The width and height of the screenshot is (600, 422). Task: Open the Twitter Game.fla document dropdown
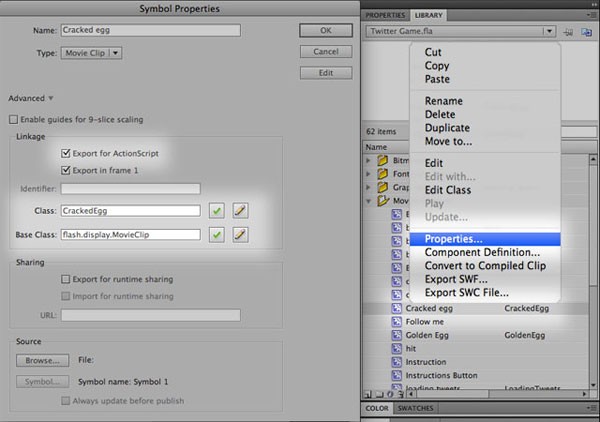coord(550,32)
